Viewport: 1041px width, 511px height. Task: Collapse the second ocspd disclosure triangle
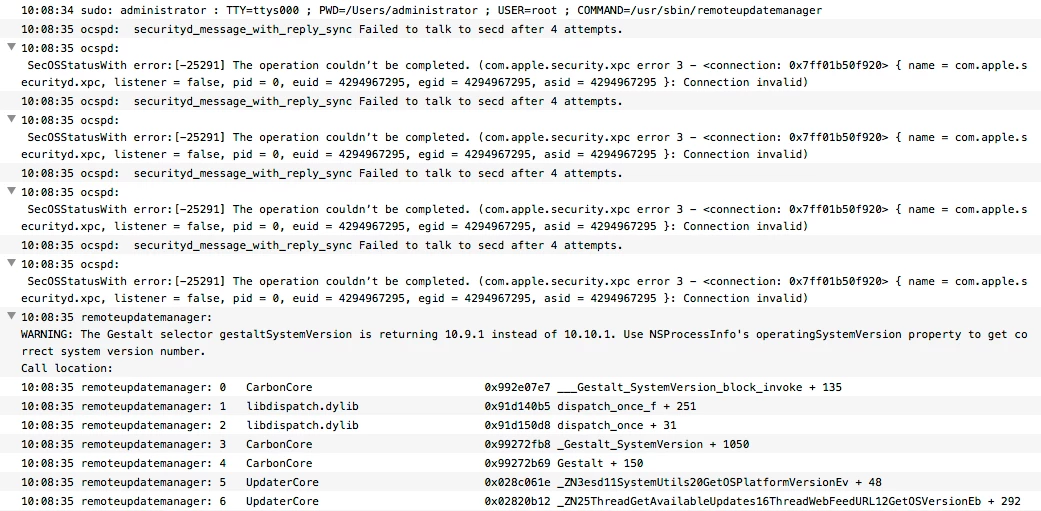pos(11,119)
